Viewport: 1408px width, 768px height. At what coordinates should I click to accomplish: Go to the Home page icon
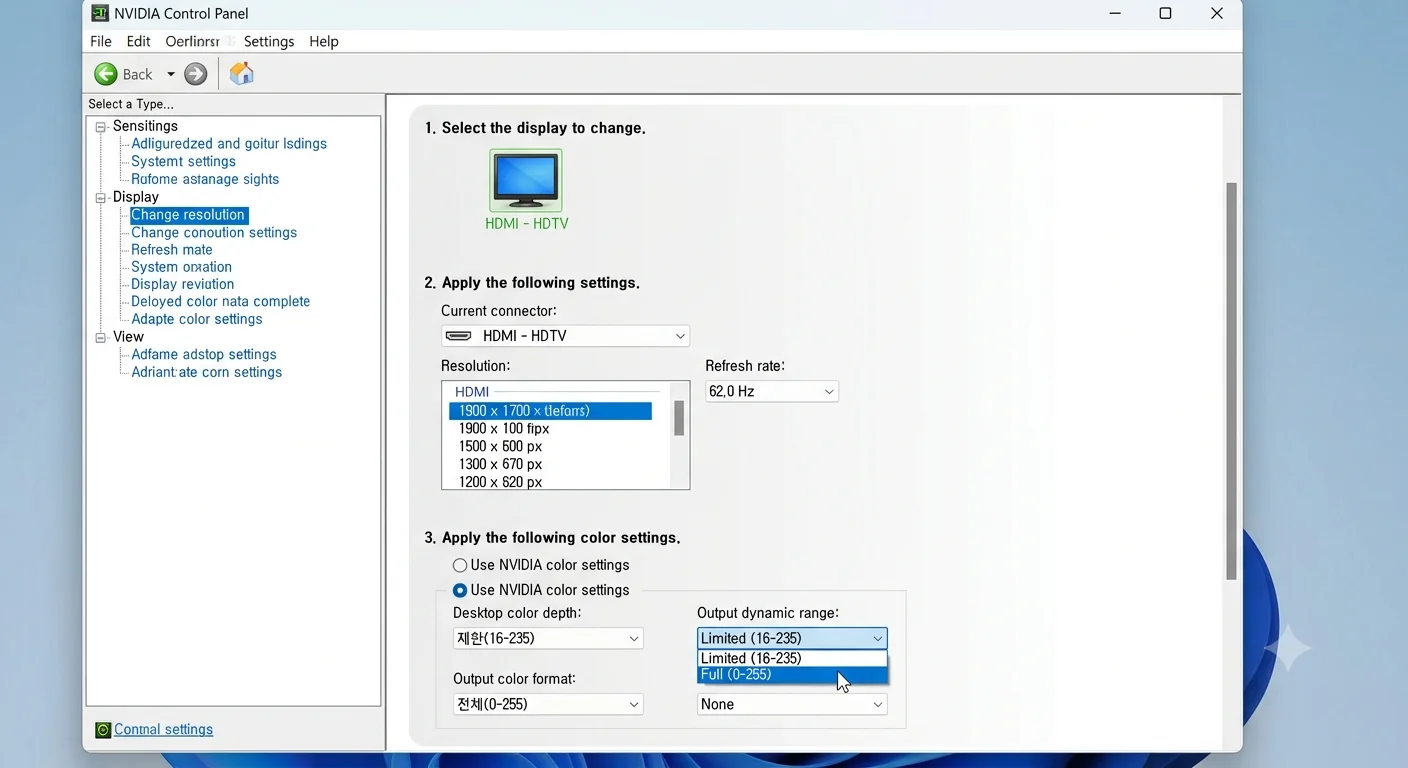click(x=241, y=73)
